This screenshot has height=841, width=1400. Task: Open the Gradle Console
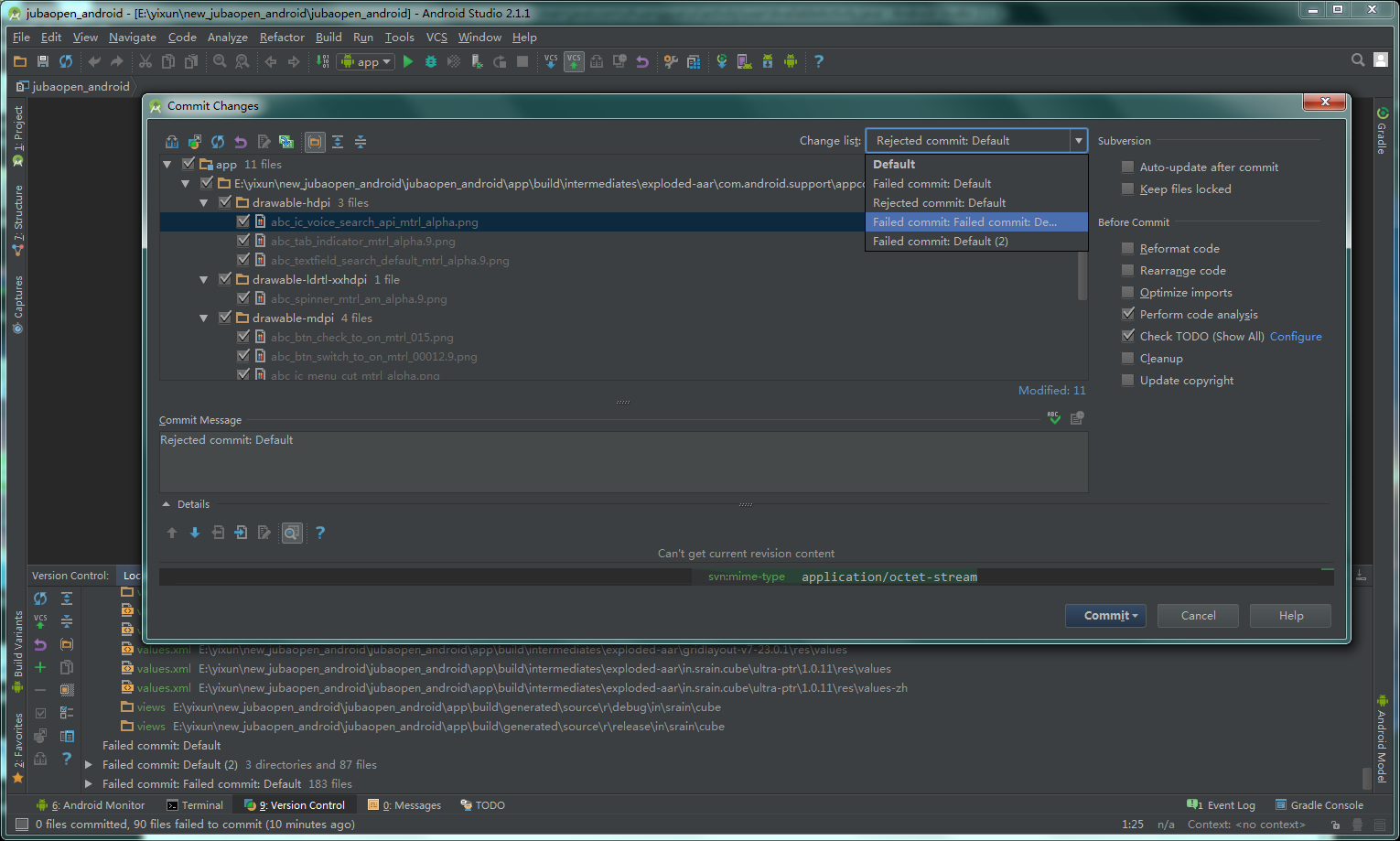pyautogui.click(x=1319, y=805)
